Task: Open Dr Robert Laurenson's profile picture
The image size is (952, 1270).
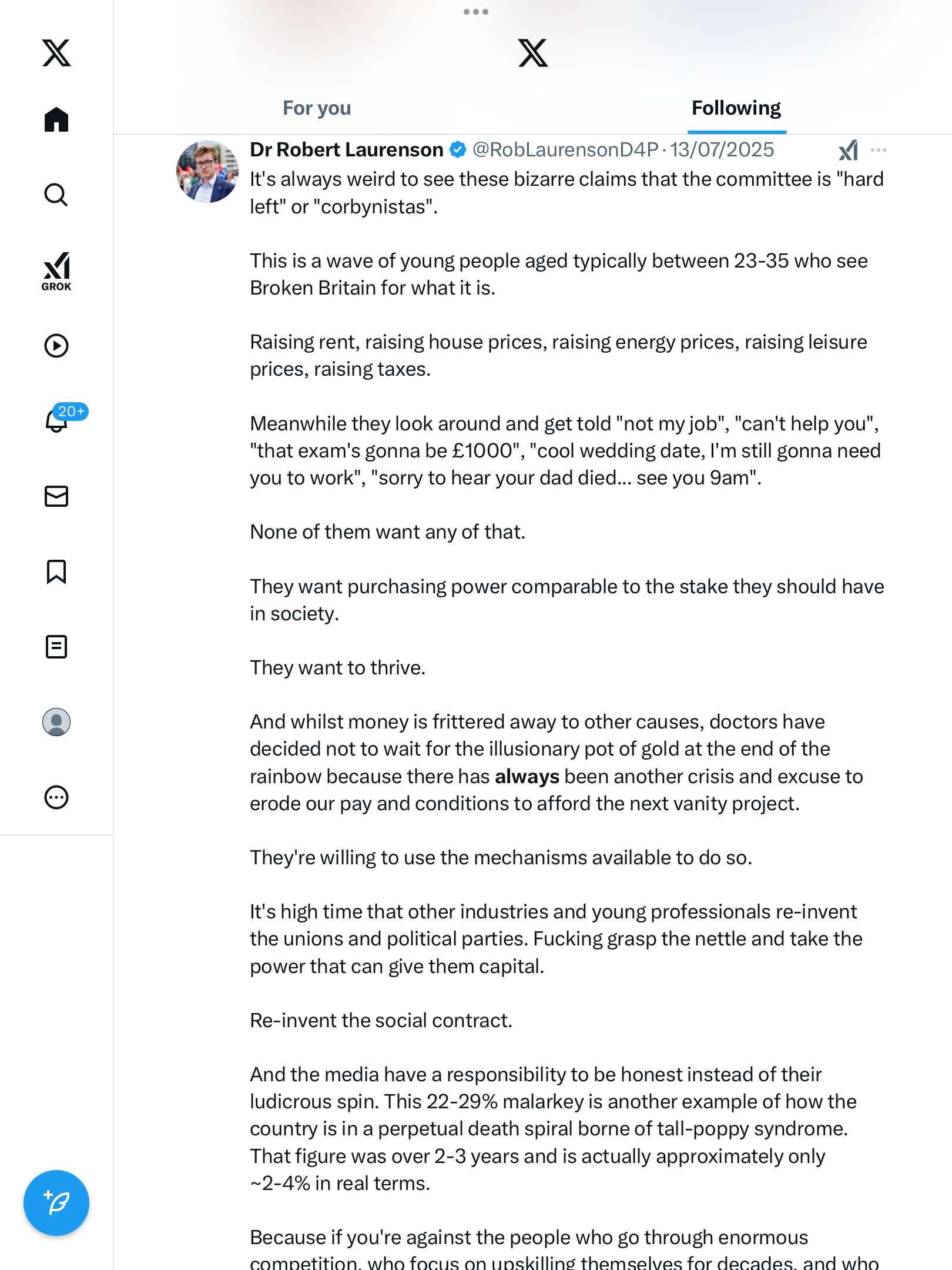Action: click(207, 172)
